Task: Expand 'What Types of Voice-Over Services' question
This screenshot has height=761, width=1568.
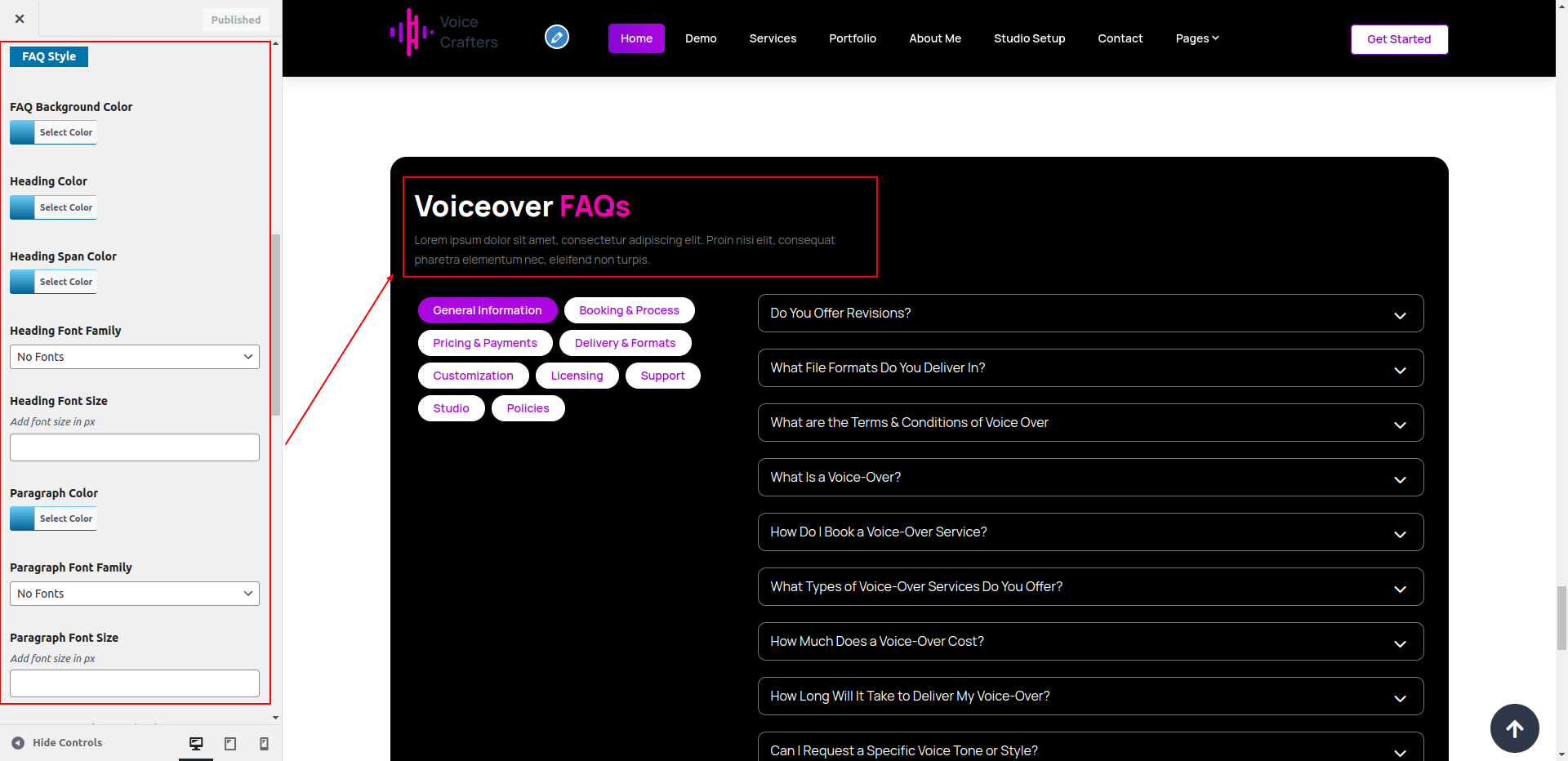Action: click(x=1090, y=587)
